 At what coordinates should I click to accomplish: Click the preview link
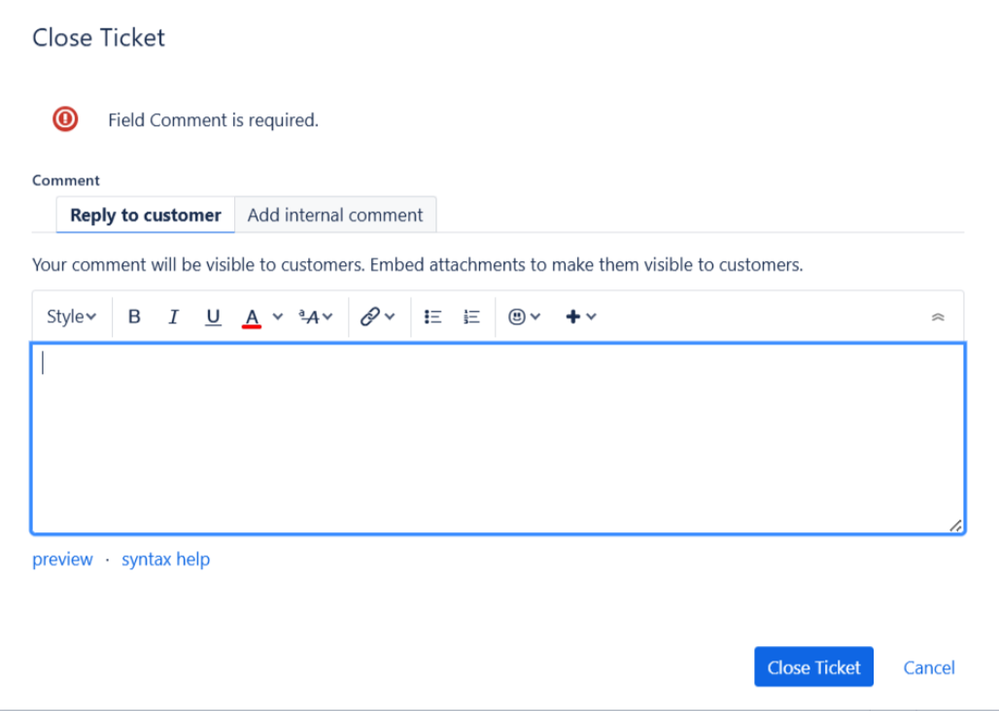pyautogui.click(x=62, y=559)
